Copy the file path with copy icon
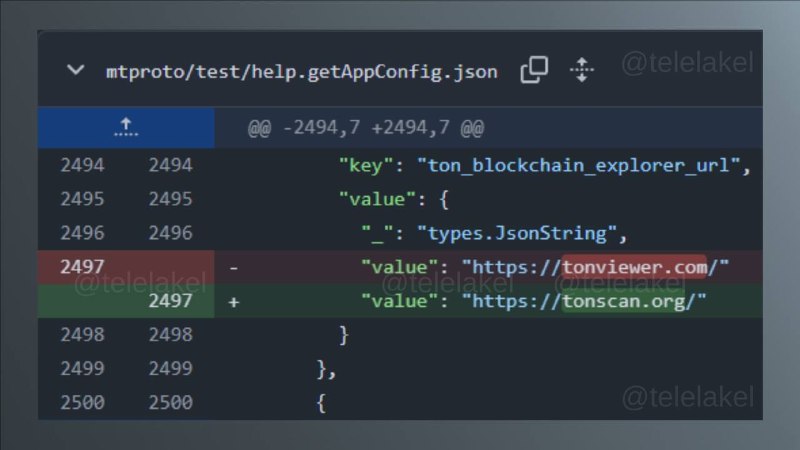Viewport: 800px width, 450px height. [x=534, y=69]
